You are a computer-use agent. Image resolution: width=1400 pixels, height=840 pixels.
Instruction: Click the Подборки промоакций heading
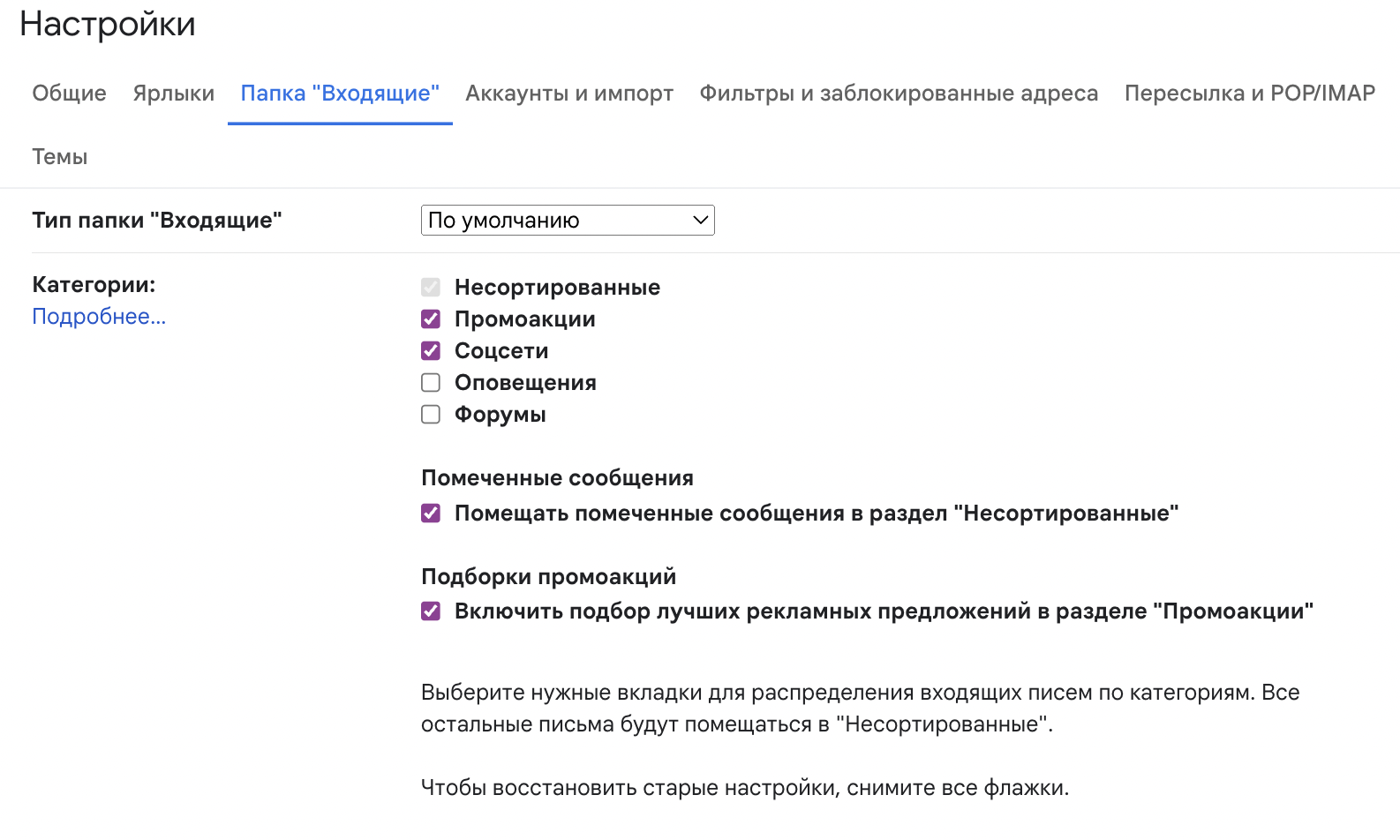point(548,577)
